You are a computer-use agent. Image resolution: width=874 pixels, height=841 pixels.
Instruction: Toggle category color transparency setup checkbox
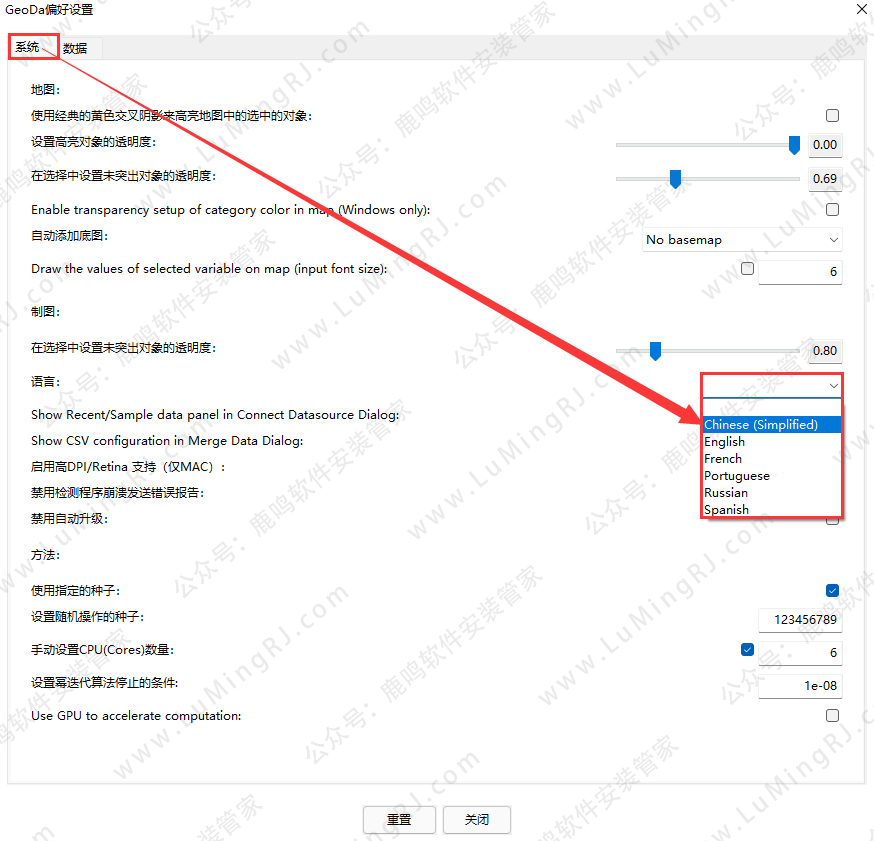point(832,210)
